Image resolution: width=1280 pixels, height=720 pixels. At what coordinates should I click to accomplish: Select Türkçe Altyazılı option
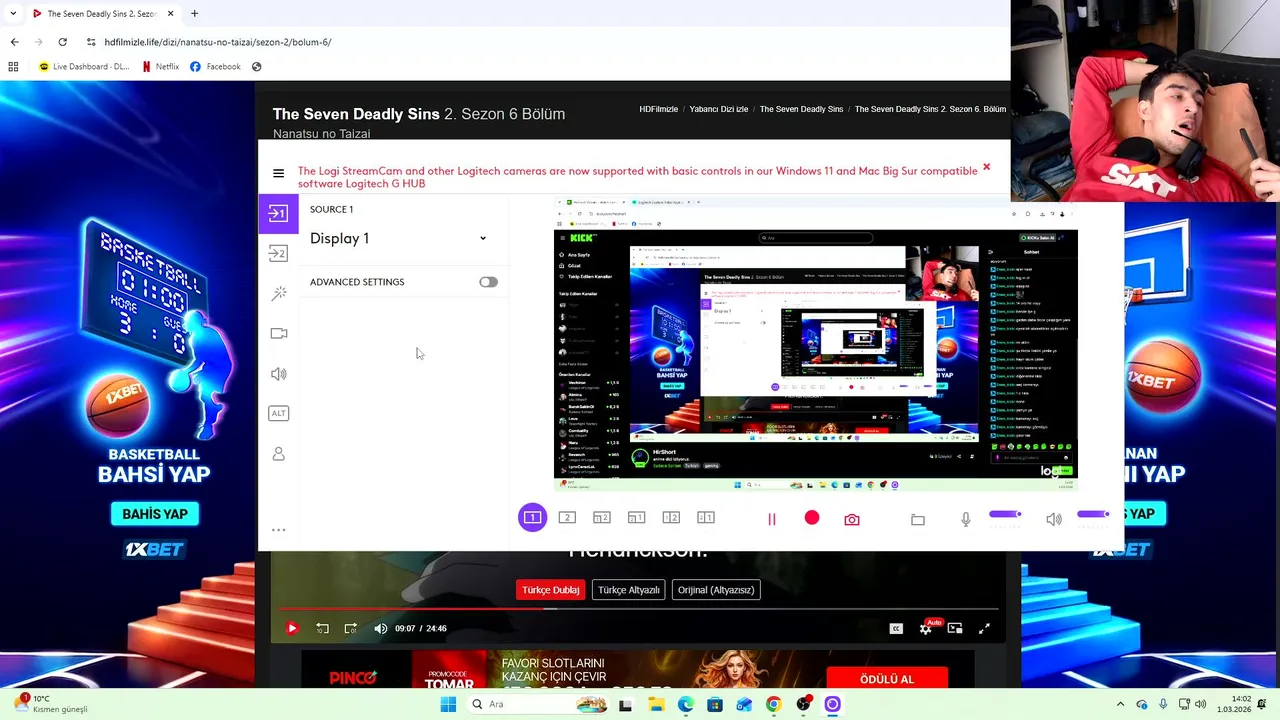[x=629, y=590]
